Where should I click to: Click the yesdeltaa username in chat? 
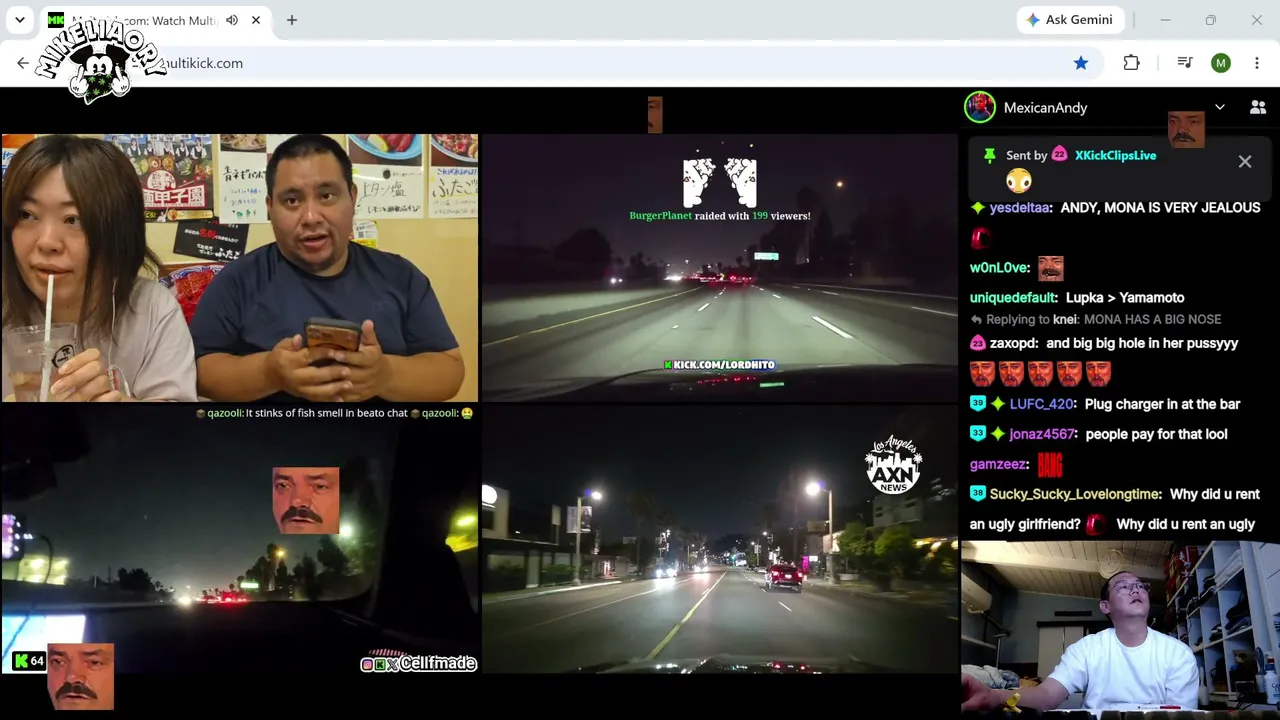(x=1019, y=208)
